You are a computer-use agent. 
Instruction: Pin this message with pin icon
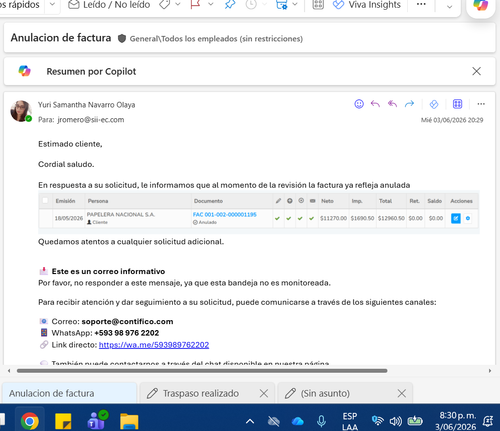230,4
